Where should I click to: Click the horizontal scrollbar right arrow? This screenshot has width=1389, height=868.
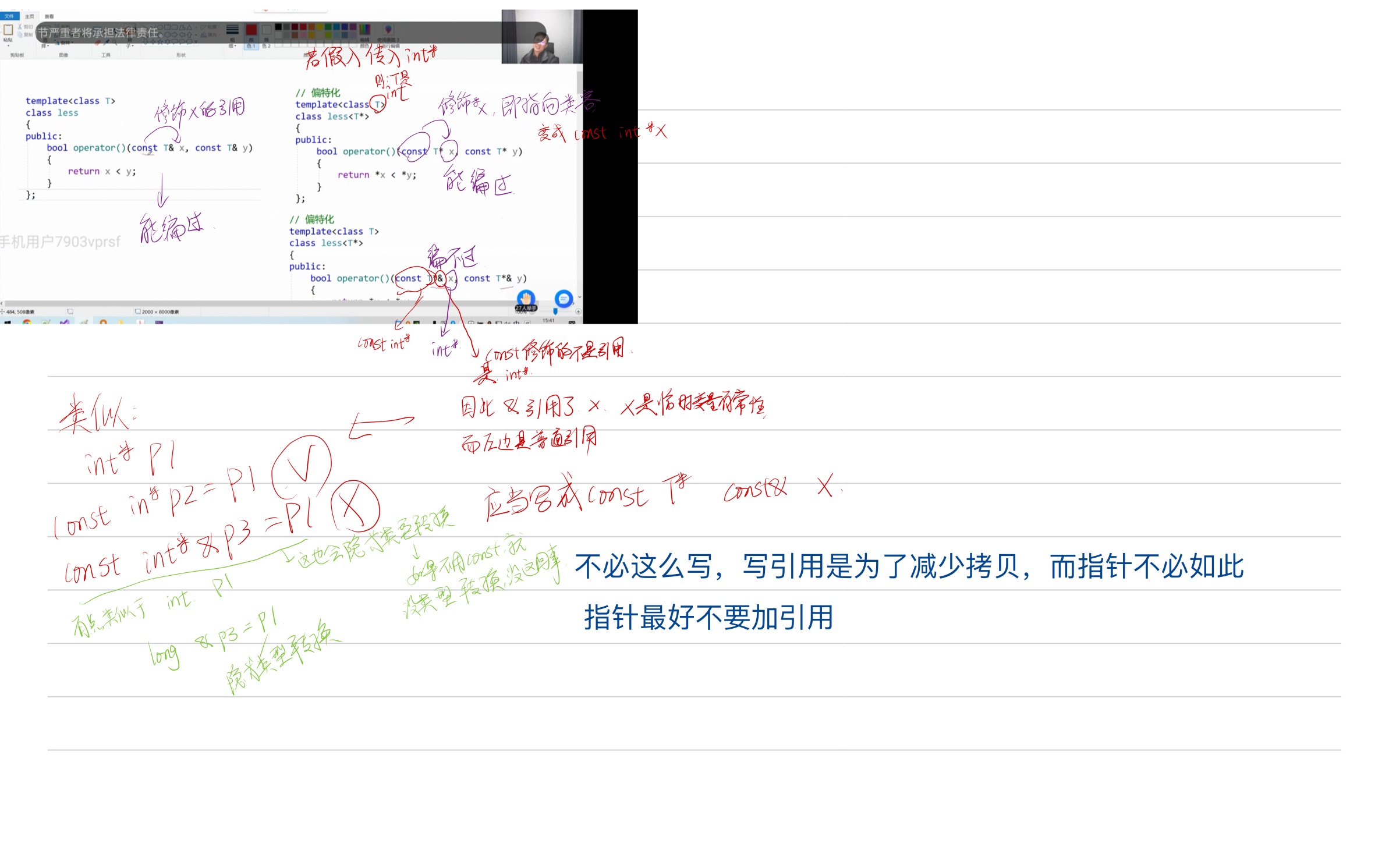(x=573, y=303)
